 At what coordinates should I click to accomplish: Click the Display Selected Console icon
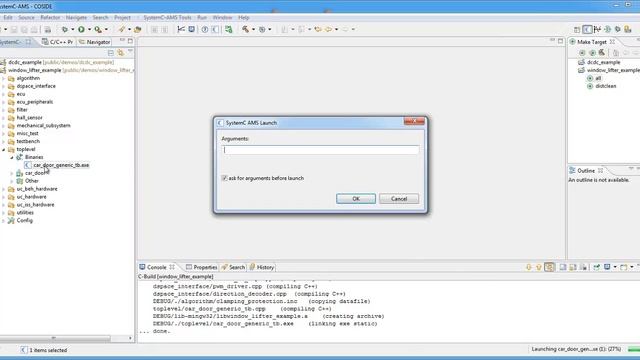[607, 267]
